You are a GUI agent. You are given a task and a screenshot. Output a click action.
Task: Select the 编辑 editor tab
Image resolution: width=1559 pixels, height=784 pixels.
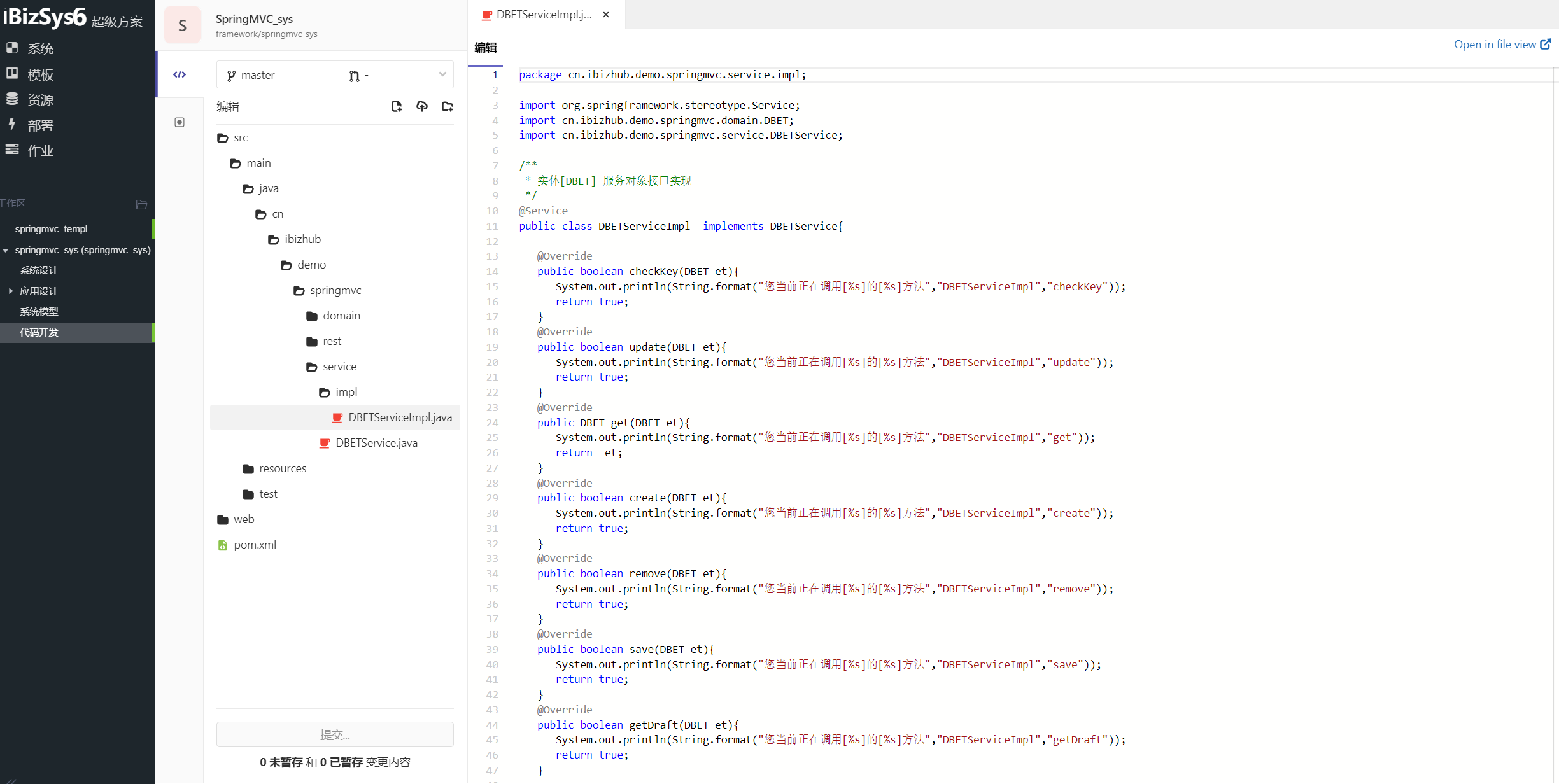(485, 48)
